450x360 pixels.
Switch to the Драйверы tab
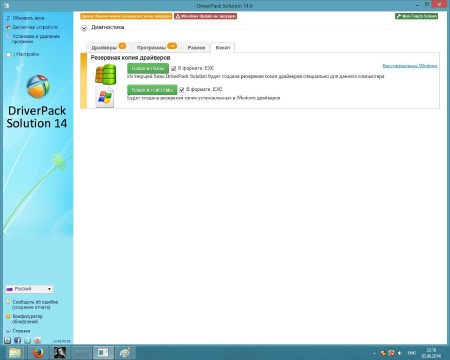(108, 47)
